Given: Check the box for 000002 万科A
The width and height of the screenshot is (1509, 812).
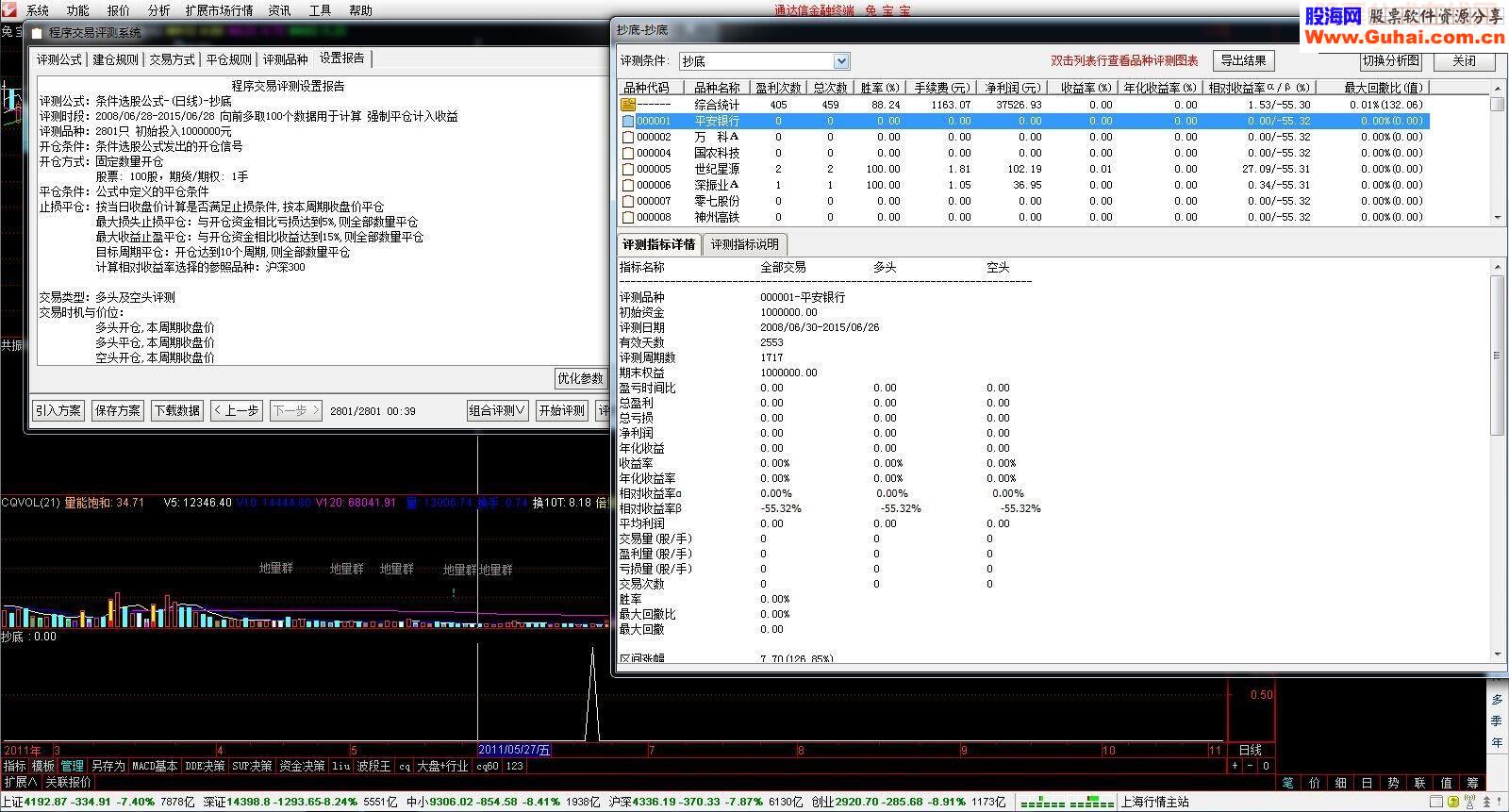Looking at the screenshot, I should (628, 137).
